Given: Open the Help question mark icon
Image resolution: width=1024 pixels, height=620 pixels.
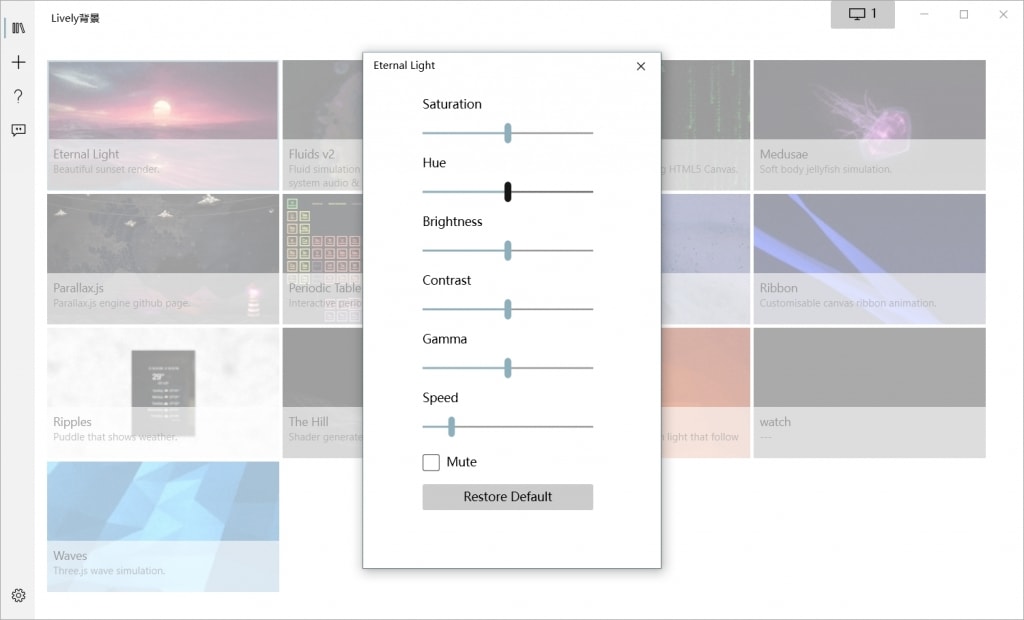Looking at the screenshot, I should point(18,96).
